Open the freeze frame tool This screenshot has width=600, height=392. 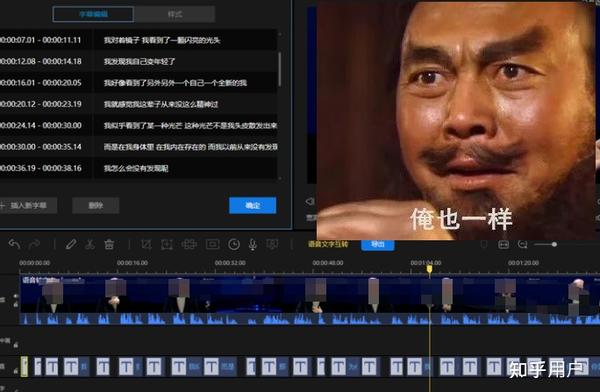coord(212,244)
